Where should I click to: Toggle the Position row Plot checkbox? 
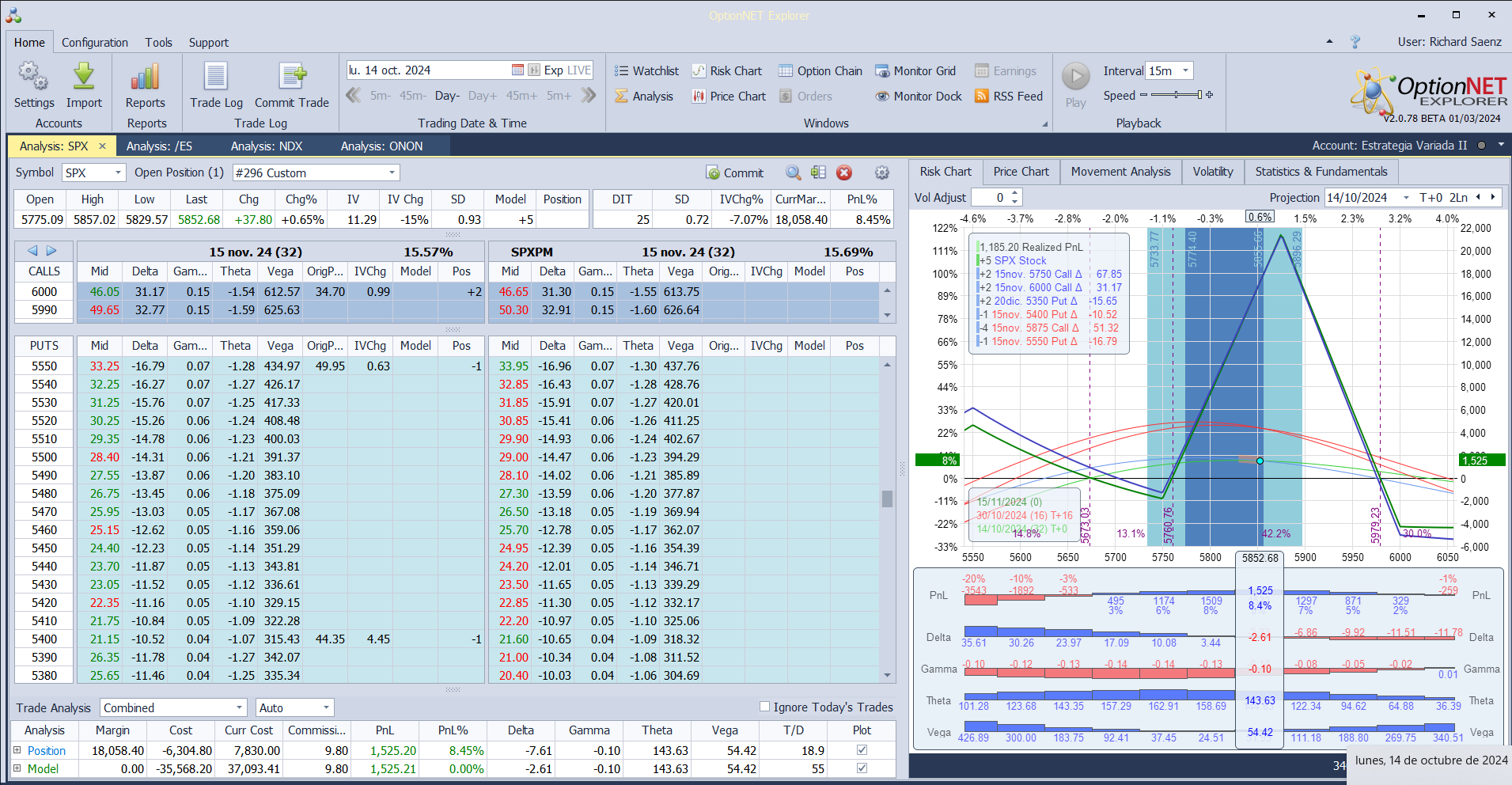pyautogui.click(x=862, y=750)
